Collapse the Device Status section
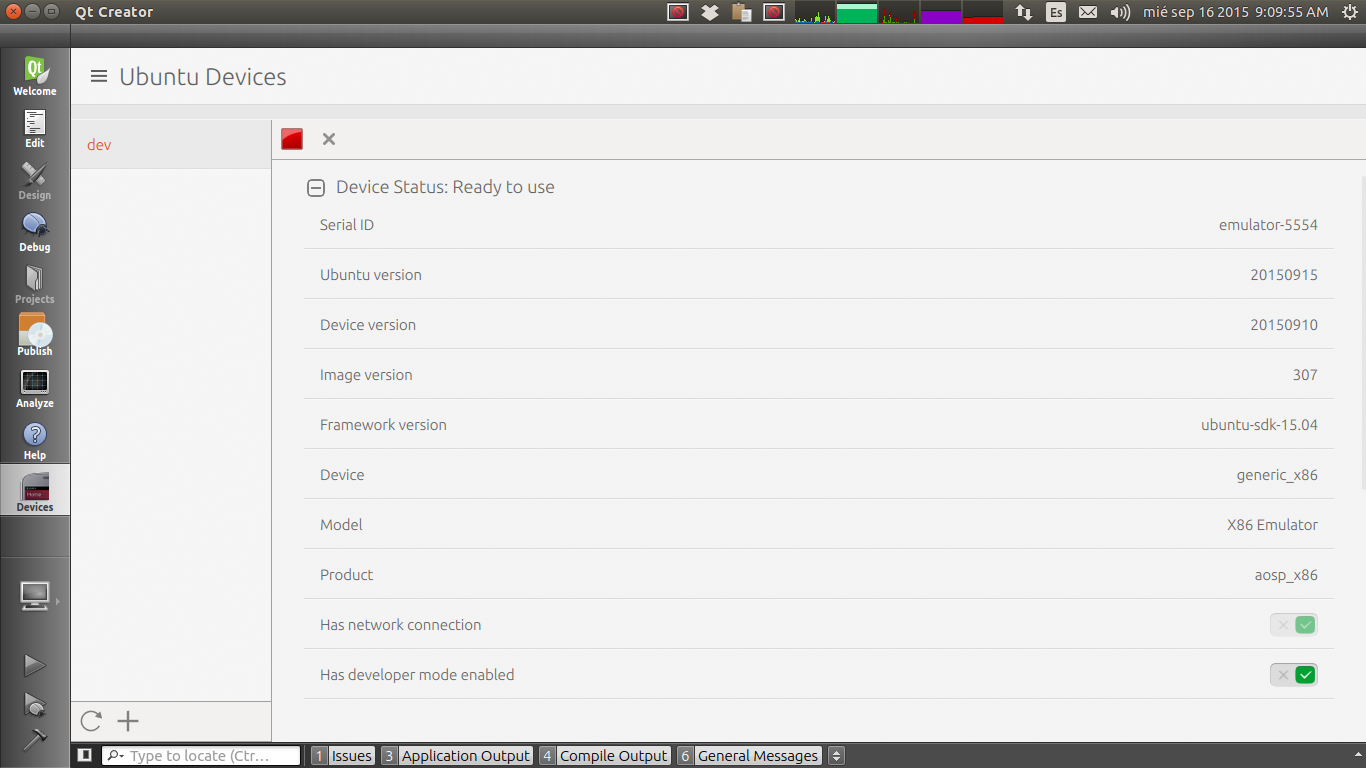Viewport: 1366px width, 768px height. (x=316, y=188)
